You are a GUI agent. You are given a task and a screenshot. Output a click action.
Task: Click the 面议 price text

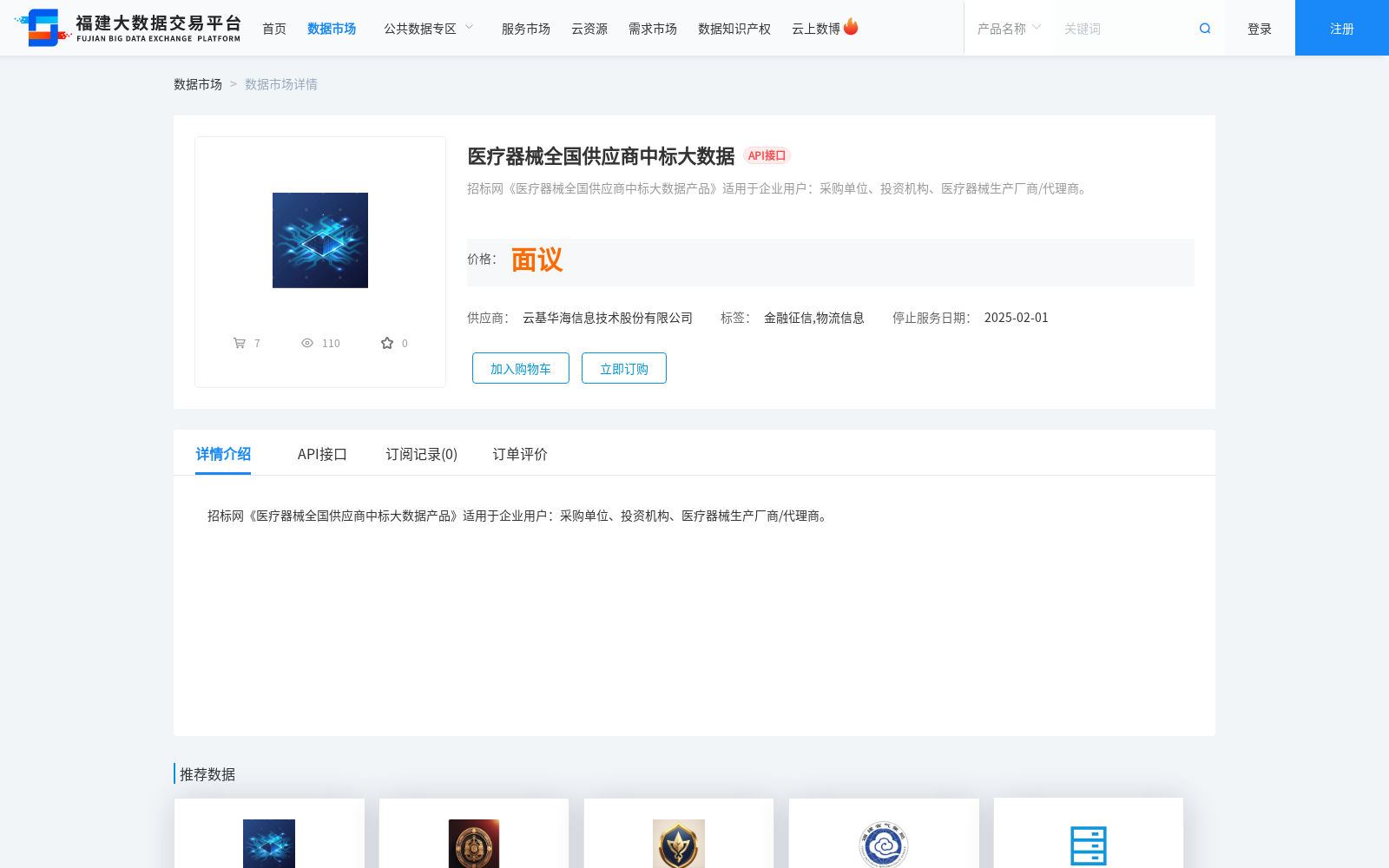pyautogui.click(x=537, y=260)
